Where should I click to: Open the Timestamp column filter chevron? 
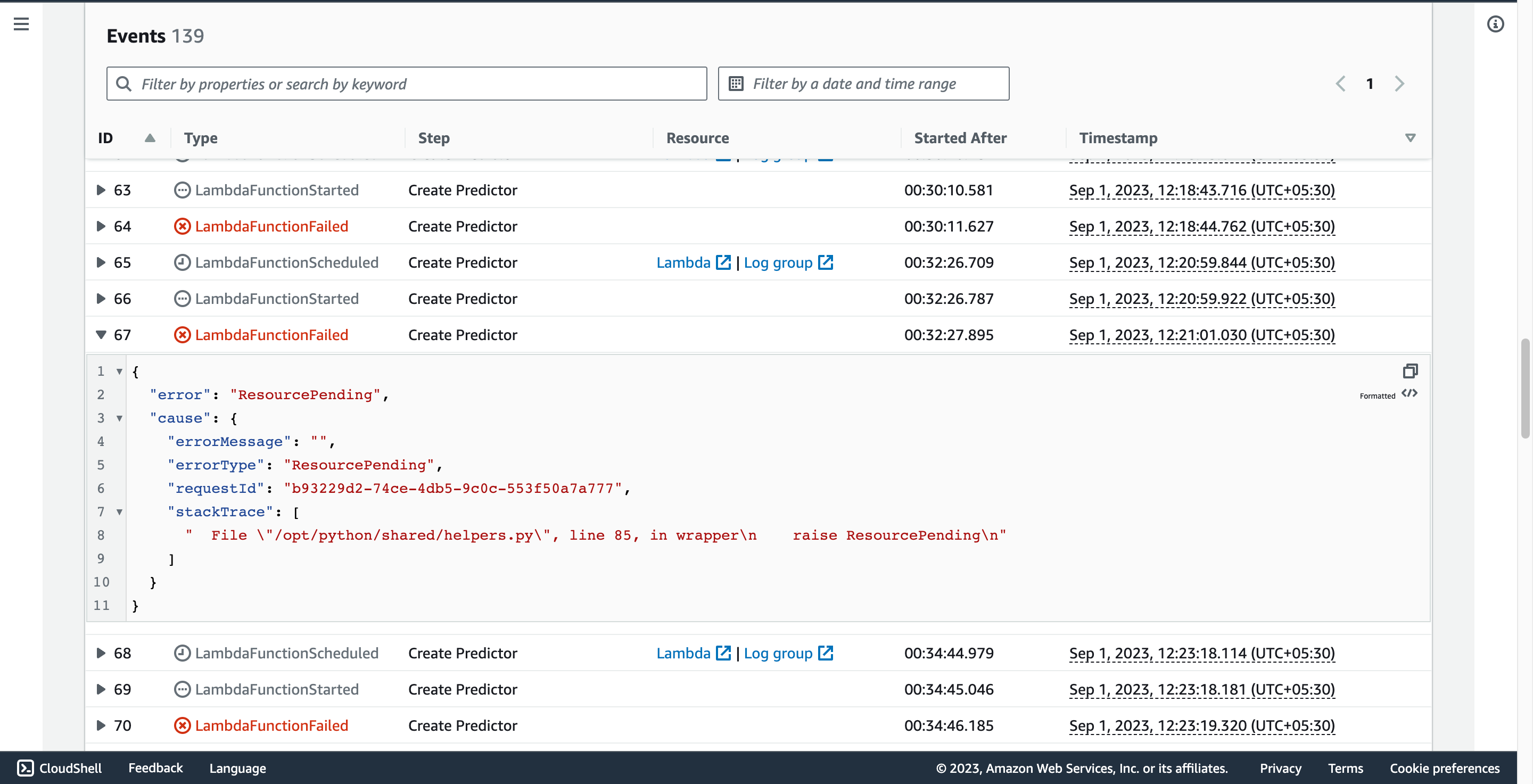click(1410, 138)
